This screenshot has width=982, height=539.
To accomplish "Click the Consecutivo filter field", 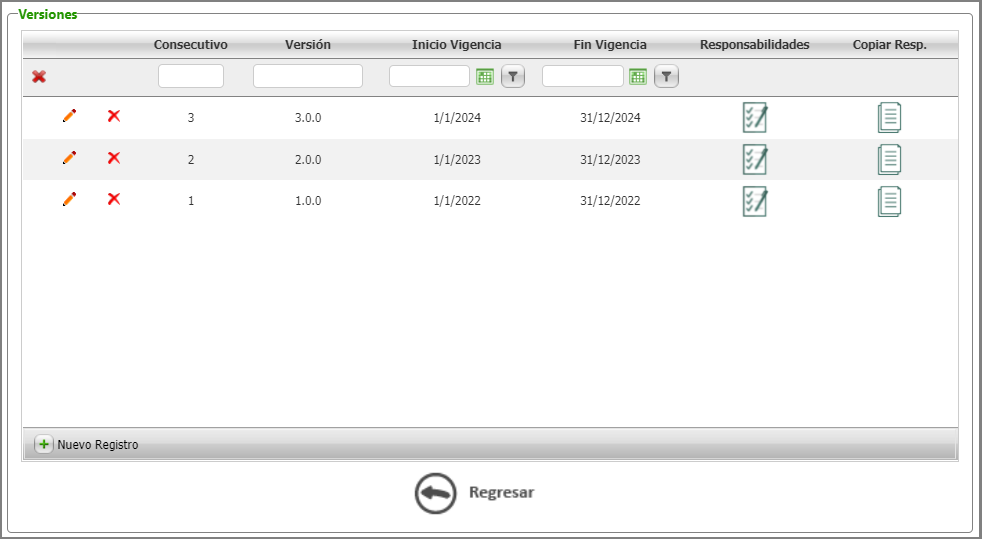I will (191, 76).
